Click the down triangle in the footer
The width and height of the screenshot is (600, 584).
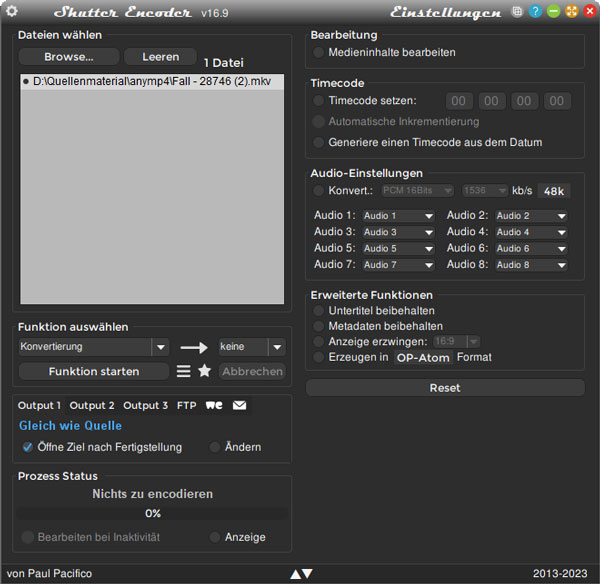(307, 574)
